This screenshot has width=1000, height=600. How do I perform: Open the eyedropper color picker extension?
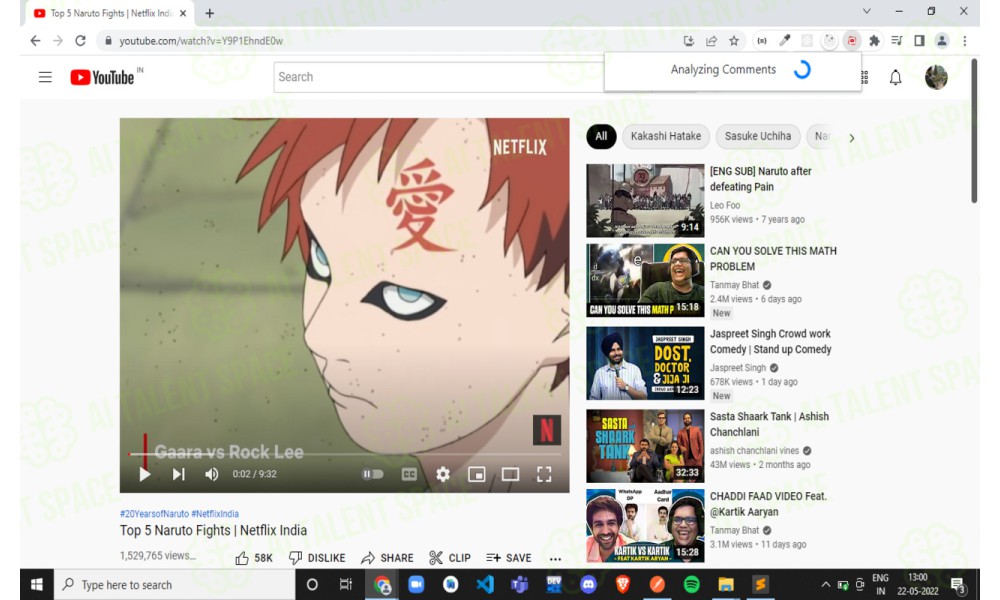784,41
